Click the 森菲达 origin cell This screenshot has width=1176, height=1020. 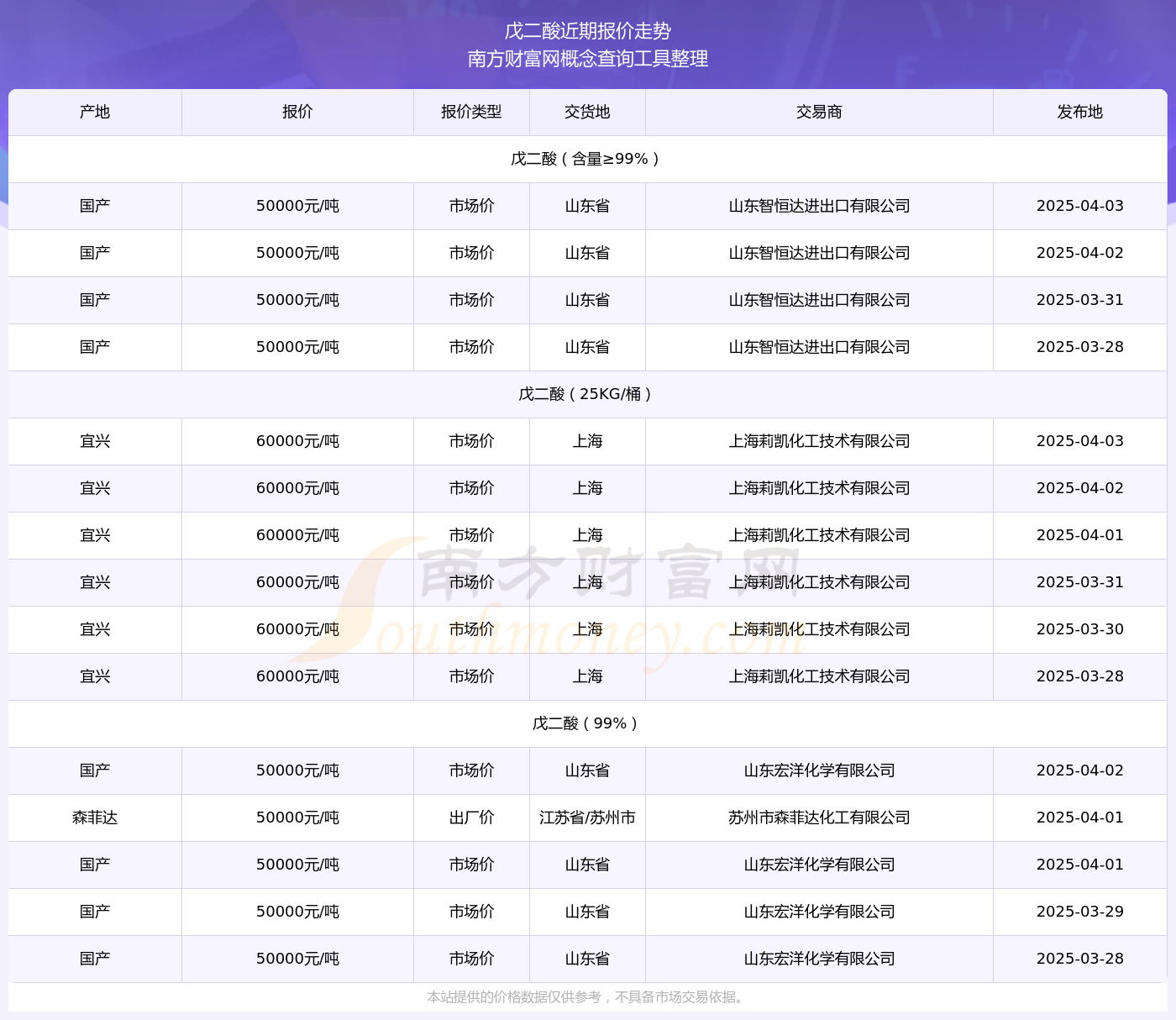pos(95,818)
